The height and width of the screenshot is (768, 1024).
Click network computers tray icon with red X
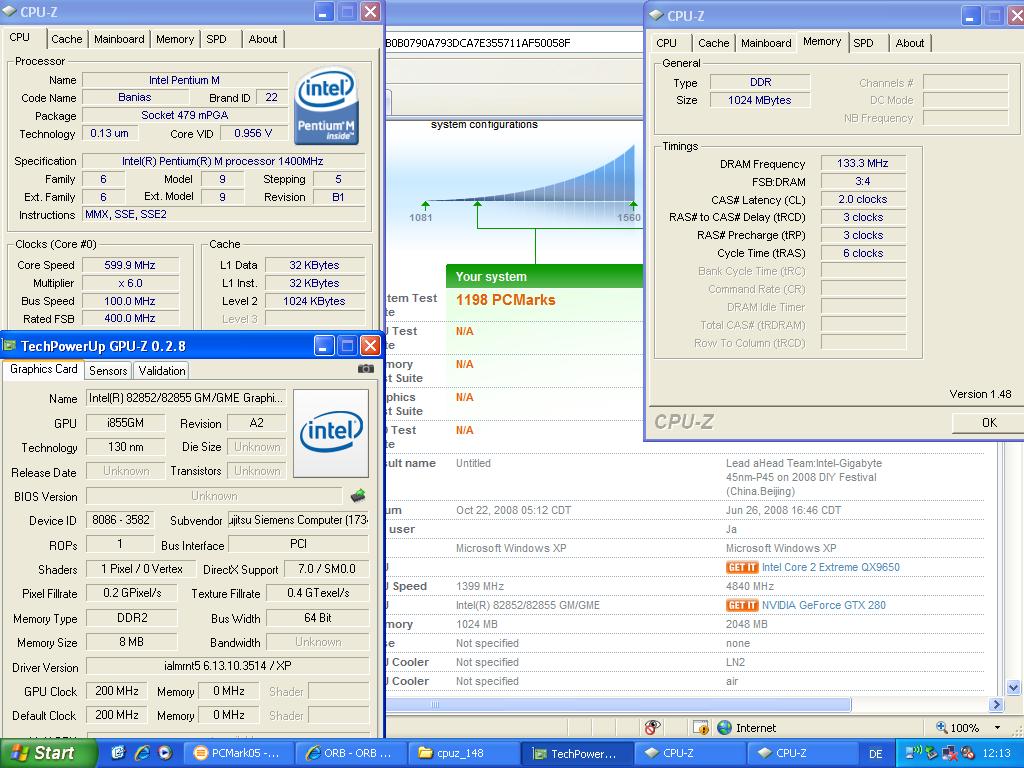(950, 753)
